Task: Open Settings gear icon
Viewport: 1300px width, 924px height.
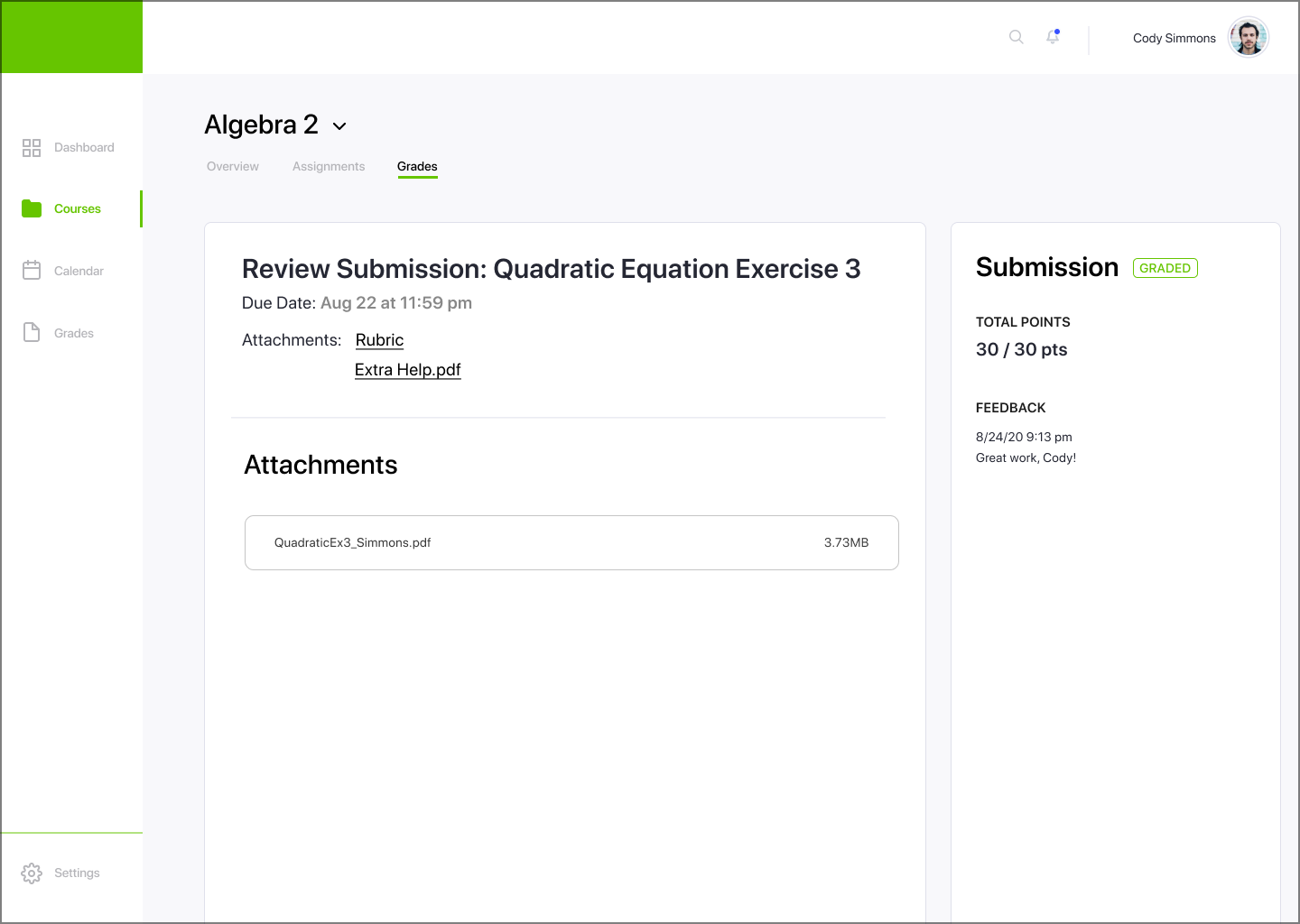Action: click(32, 873)
